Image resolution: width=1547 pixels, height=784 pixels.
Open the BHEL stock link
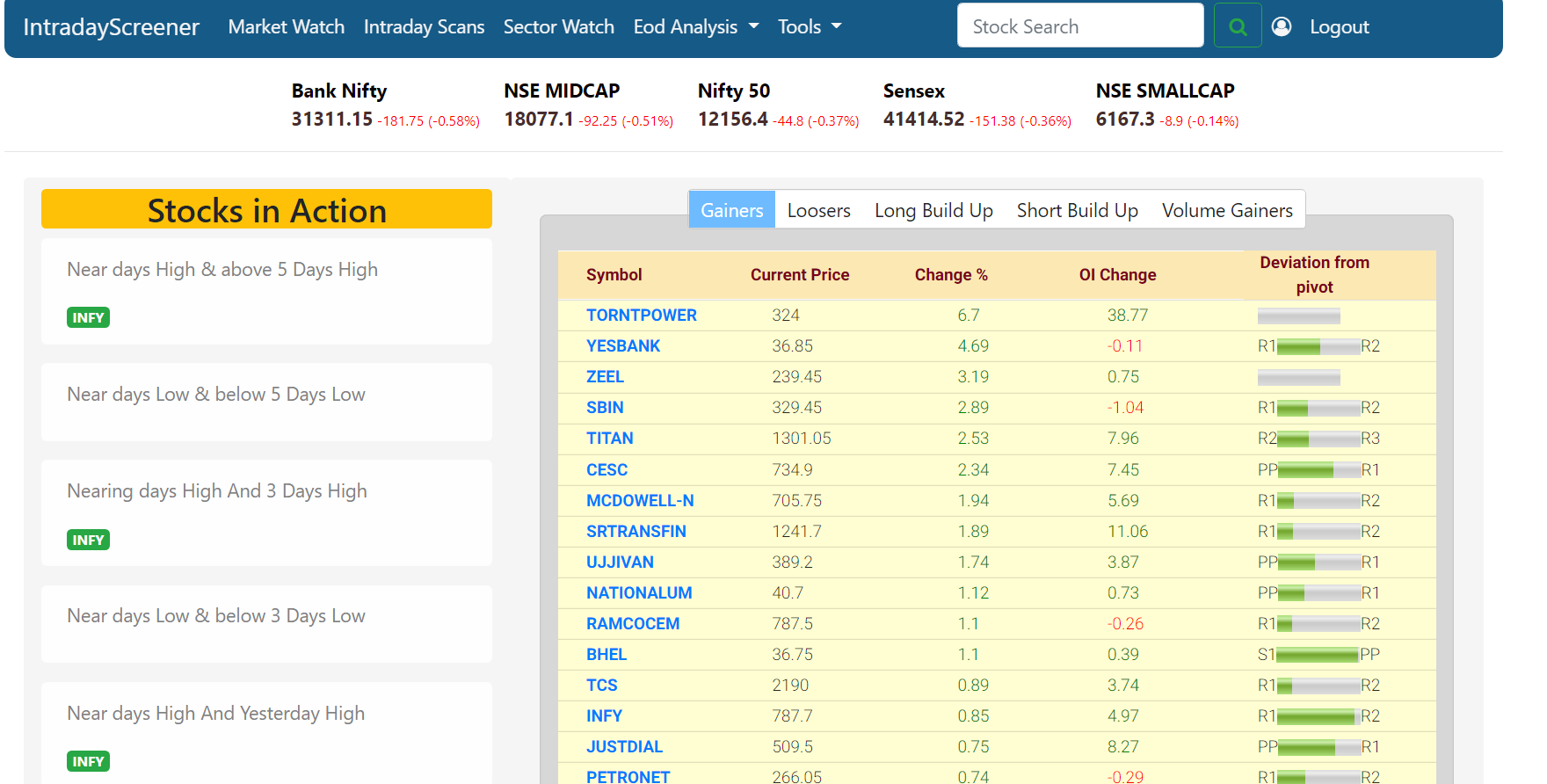pyautogui.click(x=606, y=654)
